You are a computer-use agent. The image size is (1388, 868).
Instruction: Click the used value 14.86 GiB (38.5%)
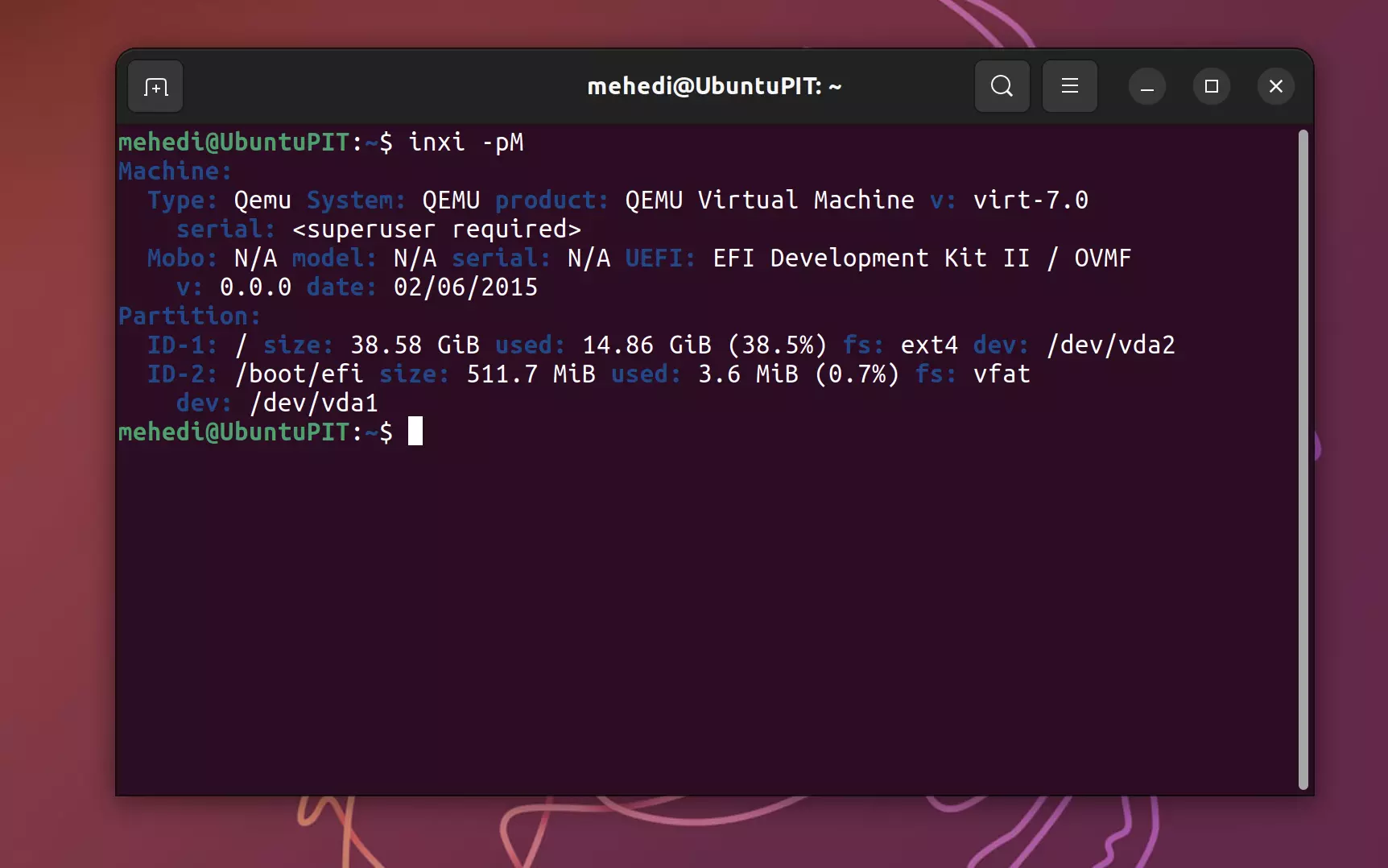(x=704, y=345)
